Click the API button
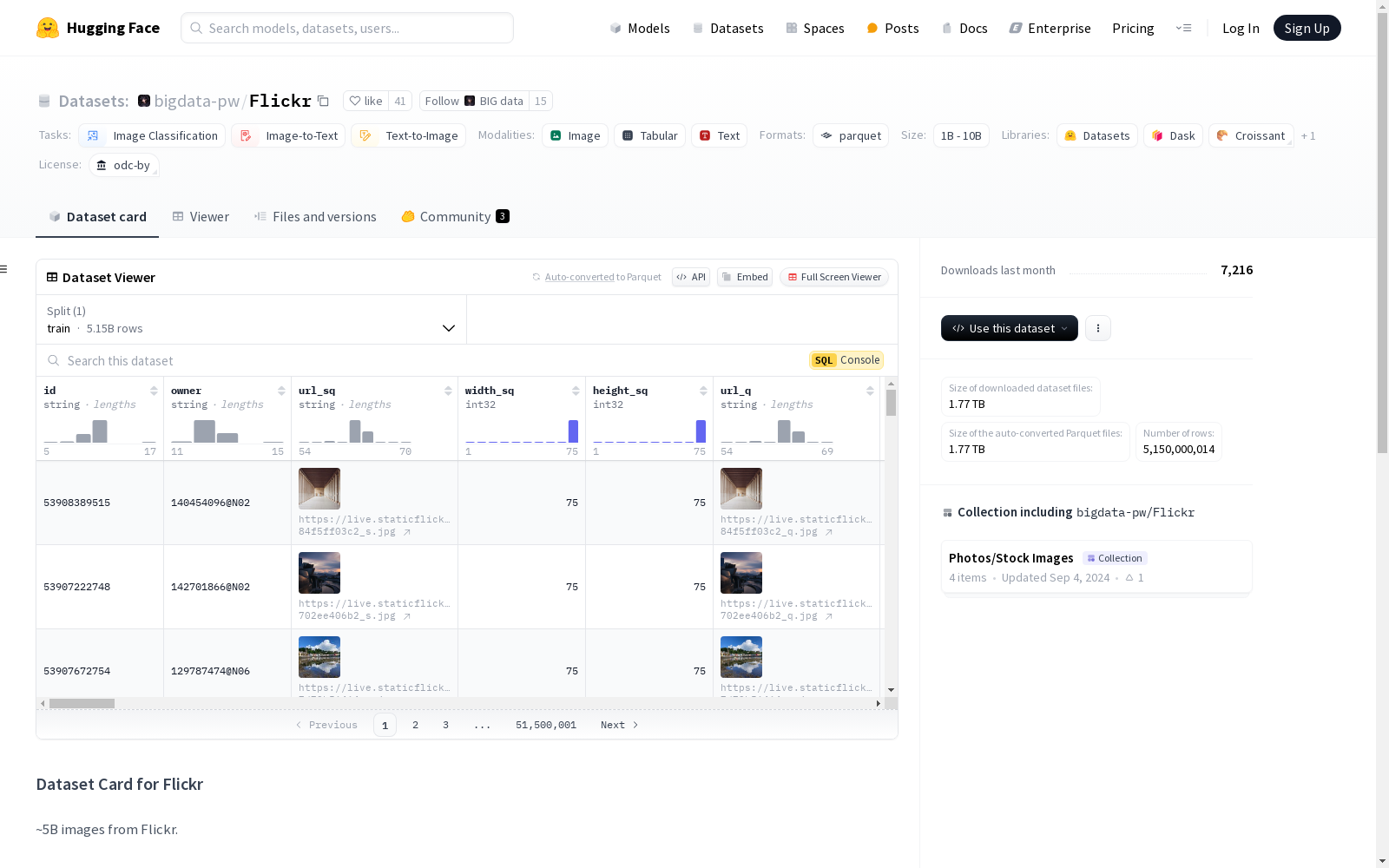 tap(691, 277)
